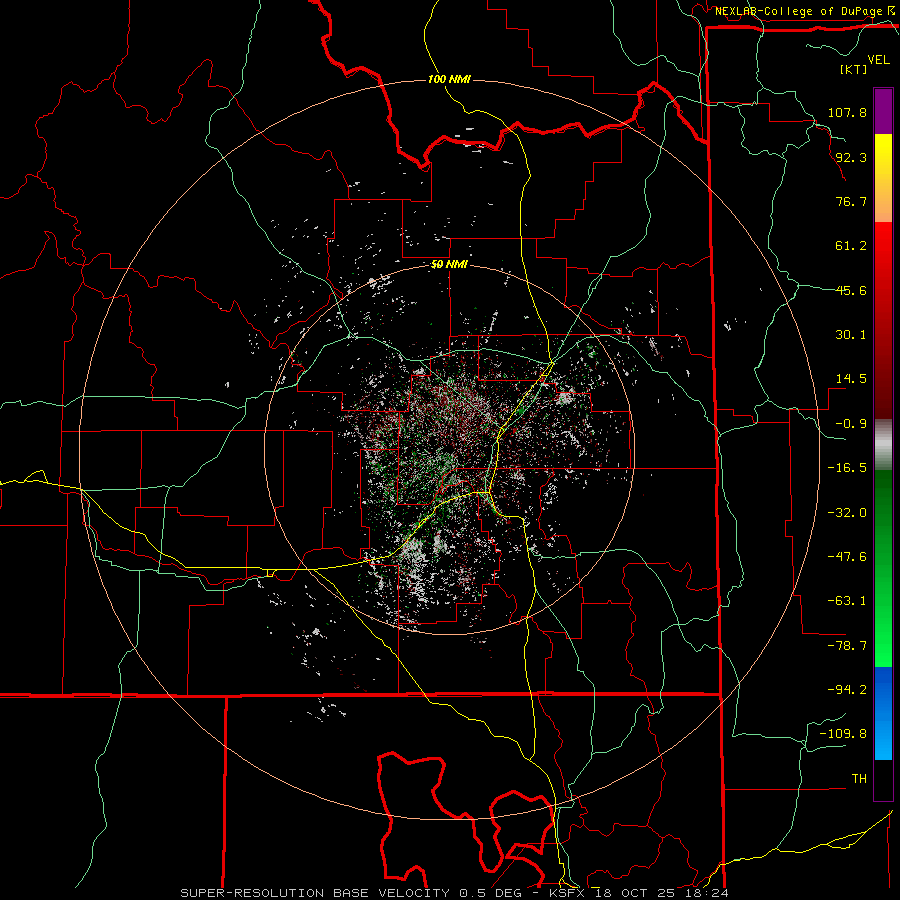Select the 30.1 scale value
Image resolution: width=900 pixels, height=900 pixels.
(x=851, y=335)
